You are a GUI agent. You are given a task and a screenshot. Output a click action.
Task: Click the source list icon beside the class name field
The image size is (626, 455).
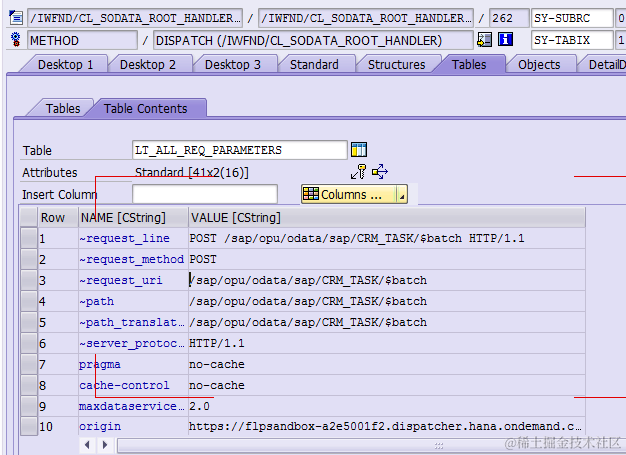point(16,18)
